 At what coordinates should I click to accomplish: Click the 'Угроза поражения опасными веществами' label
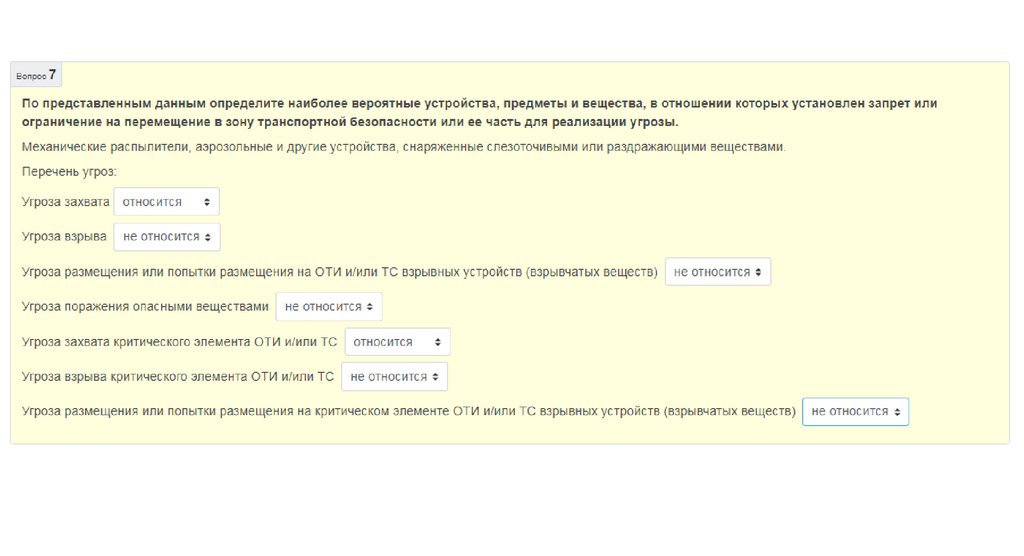click(145, 307)
